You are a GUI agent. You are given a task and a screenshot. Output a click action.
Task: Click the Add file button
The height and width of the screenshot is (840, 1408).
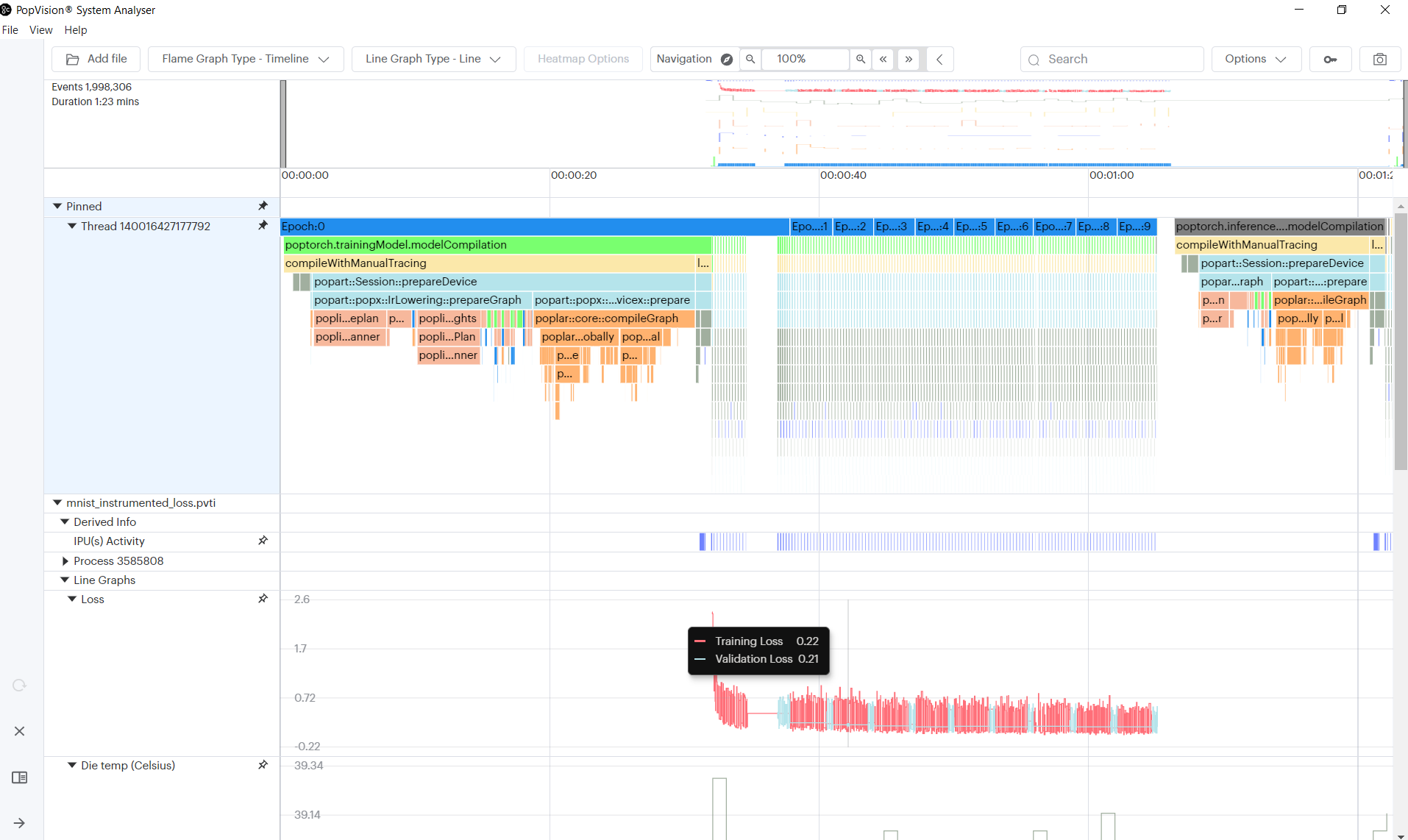[95, 59]
